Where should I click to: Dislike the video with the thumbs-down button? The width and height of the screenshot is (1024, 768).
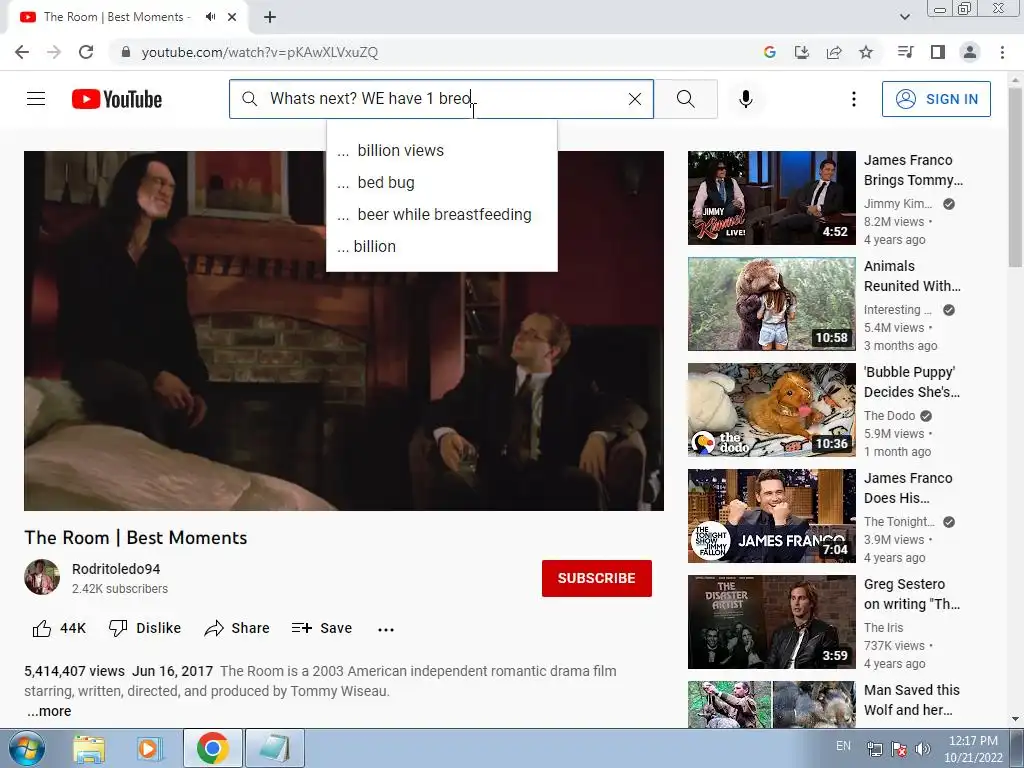(144, 628)
